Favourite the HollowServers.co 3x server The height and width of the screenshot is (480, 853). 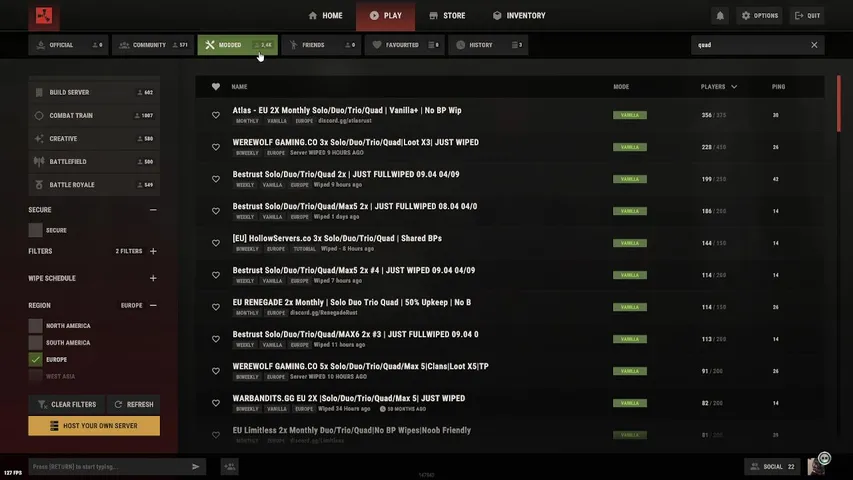pyautogui.click(x=216, y=243)
